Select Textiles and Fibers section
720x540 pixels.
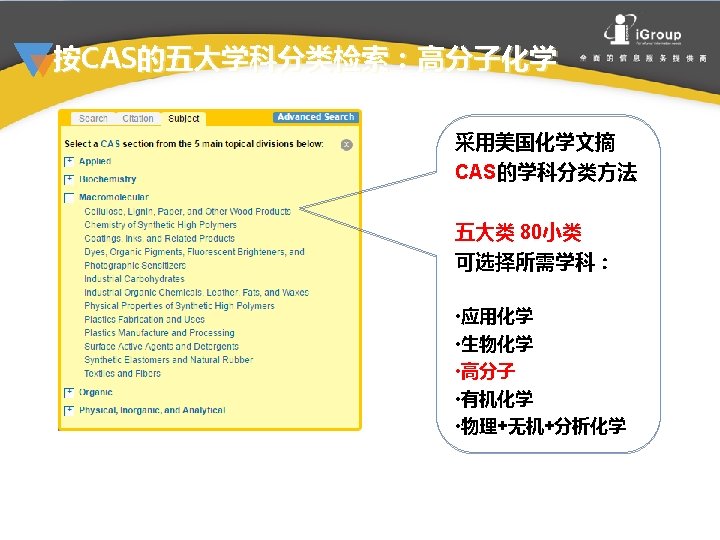[x=122, y=373]
